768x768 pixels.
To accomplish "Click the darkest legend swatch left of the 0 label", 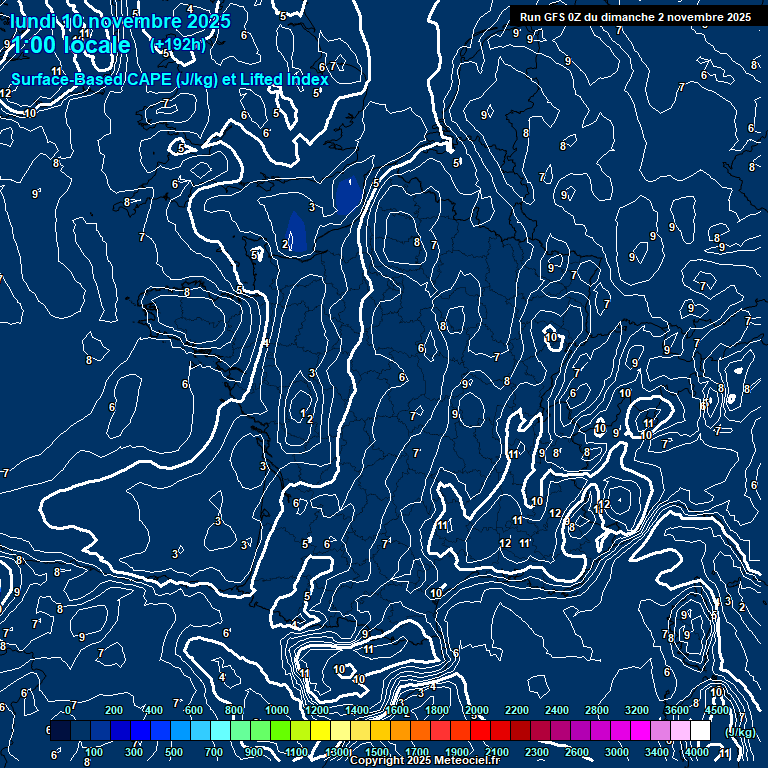I will pyautogui.click(x=60, y=730).
